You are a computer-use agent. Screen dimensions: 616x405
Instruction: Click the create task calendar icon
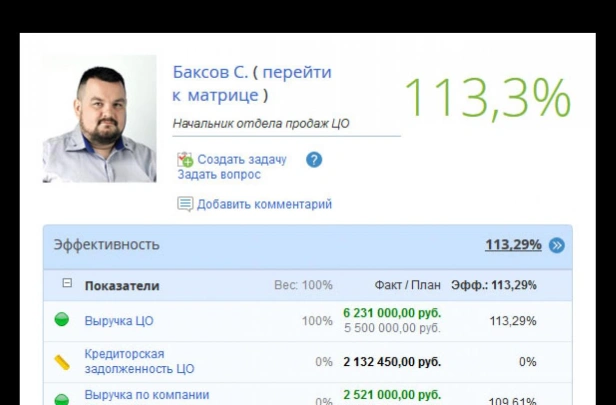[185, 159]
